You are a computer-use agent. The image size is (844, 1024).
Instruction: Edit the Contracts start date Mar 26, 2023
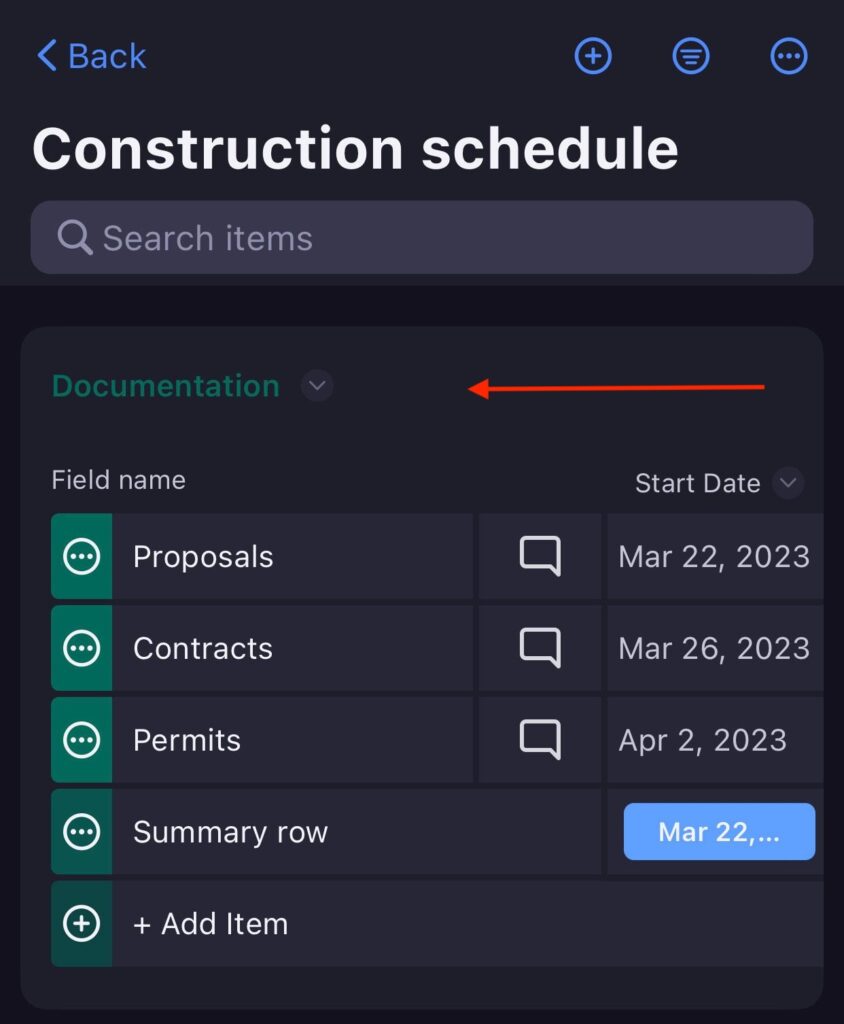[x=714, y=649]
